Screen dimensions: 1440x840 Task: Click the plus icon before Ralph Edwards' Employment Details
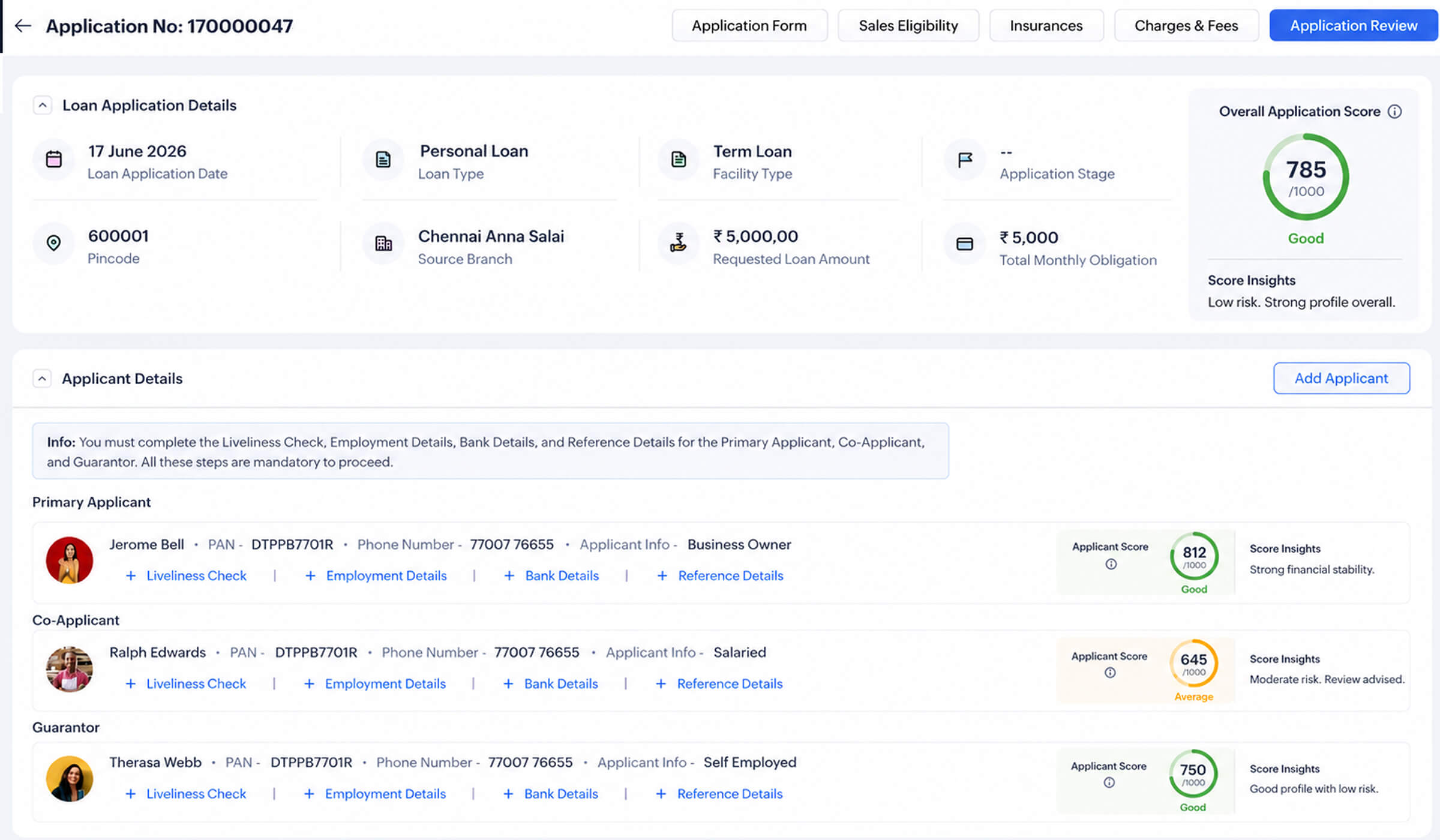point(309,684)
